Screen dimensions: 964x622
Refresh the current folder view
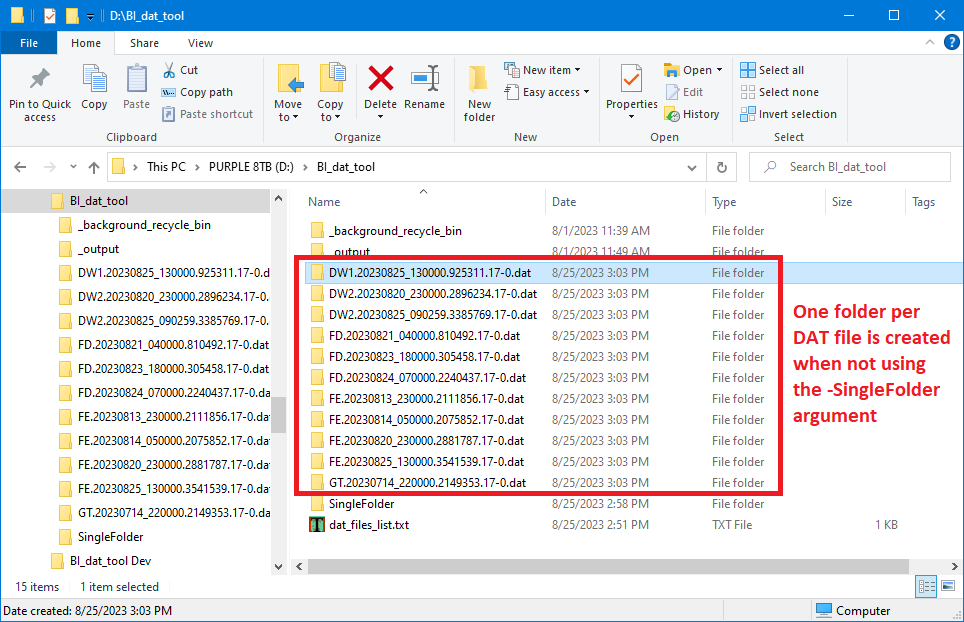pyautogui.click(x=722, y=167)
